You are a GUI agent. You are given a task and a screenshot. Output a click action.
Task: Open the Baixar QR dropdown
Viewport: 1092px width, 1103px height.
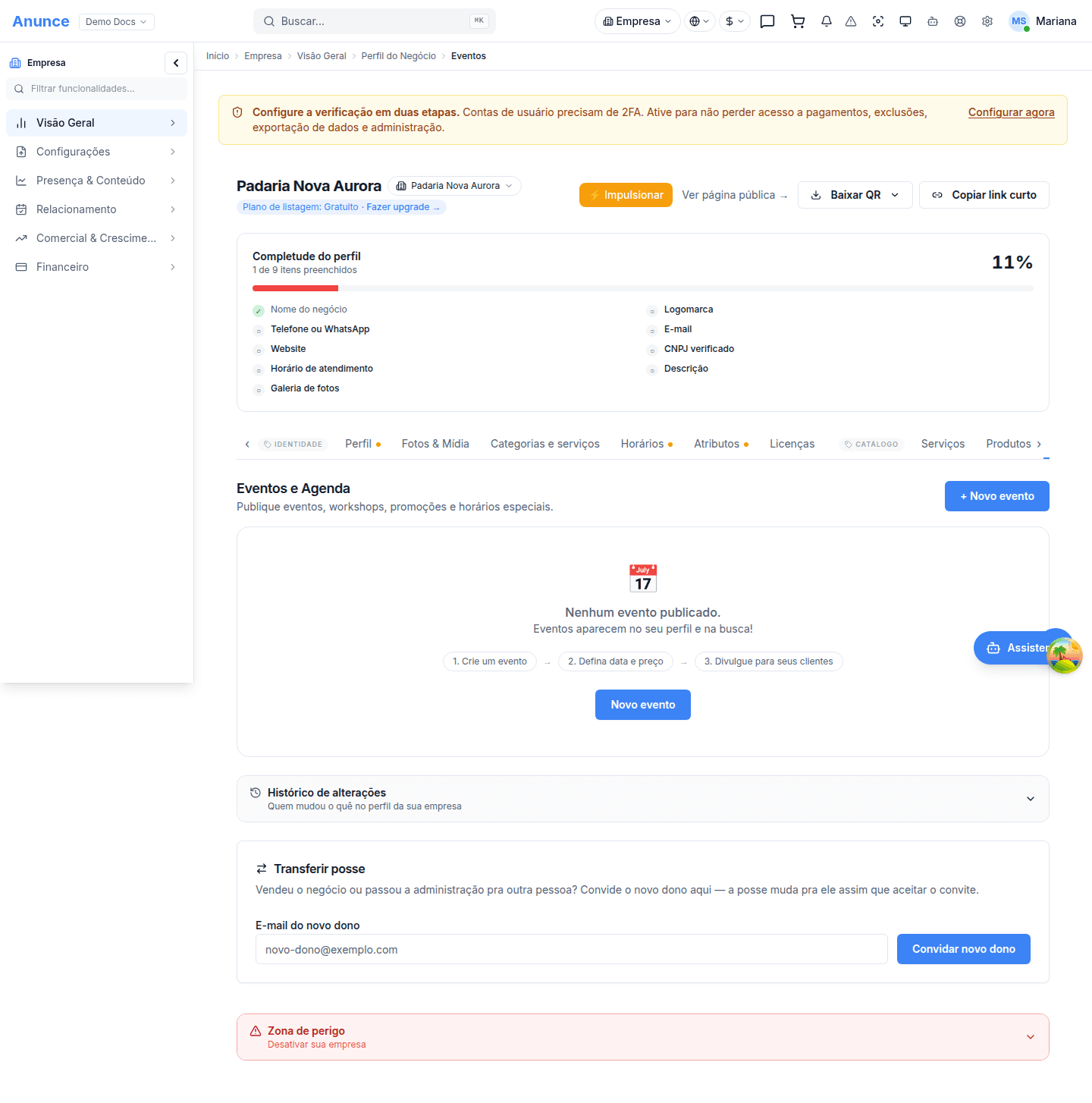pos(855,195)
